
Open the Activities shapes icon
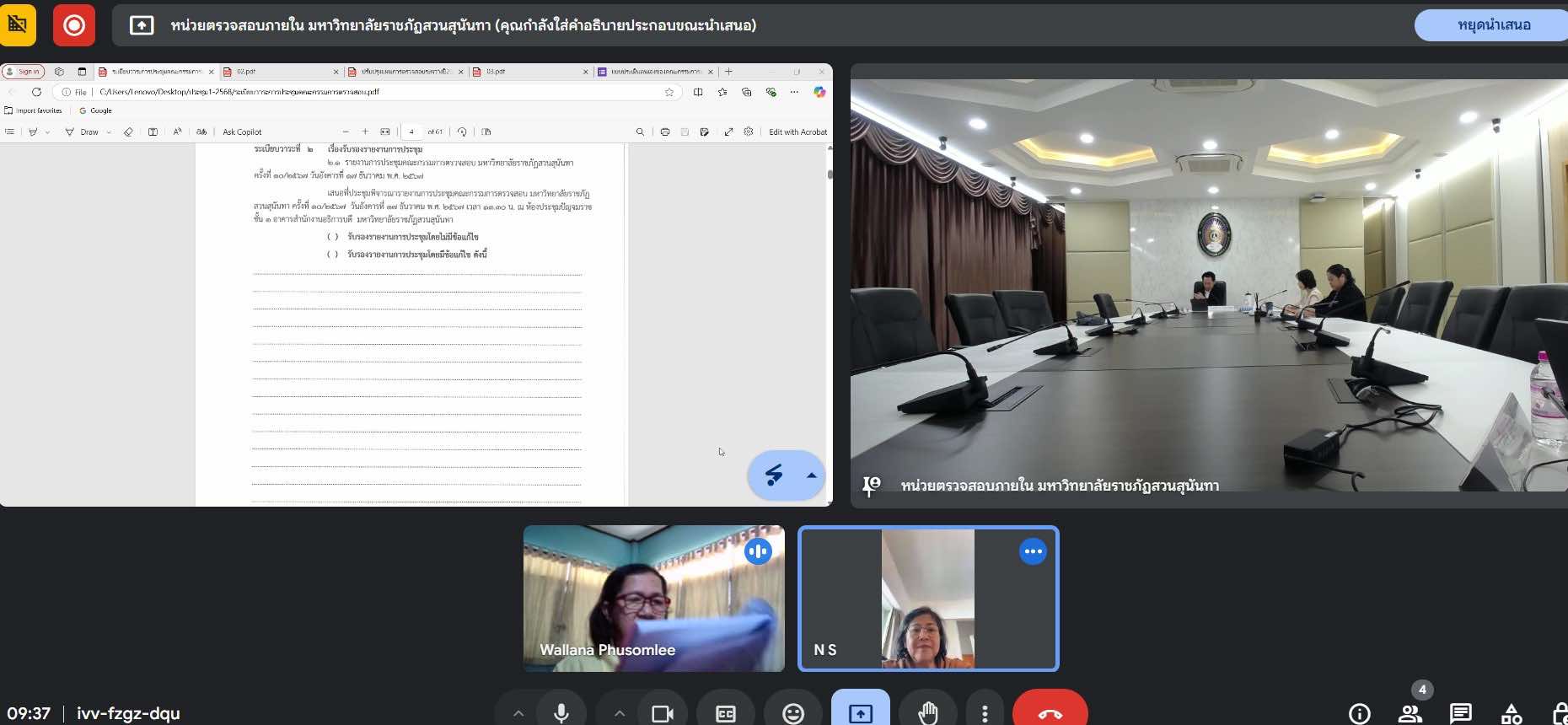tap(1512, 713)
